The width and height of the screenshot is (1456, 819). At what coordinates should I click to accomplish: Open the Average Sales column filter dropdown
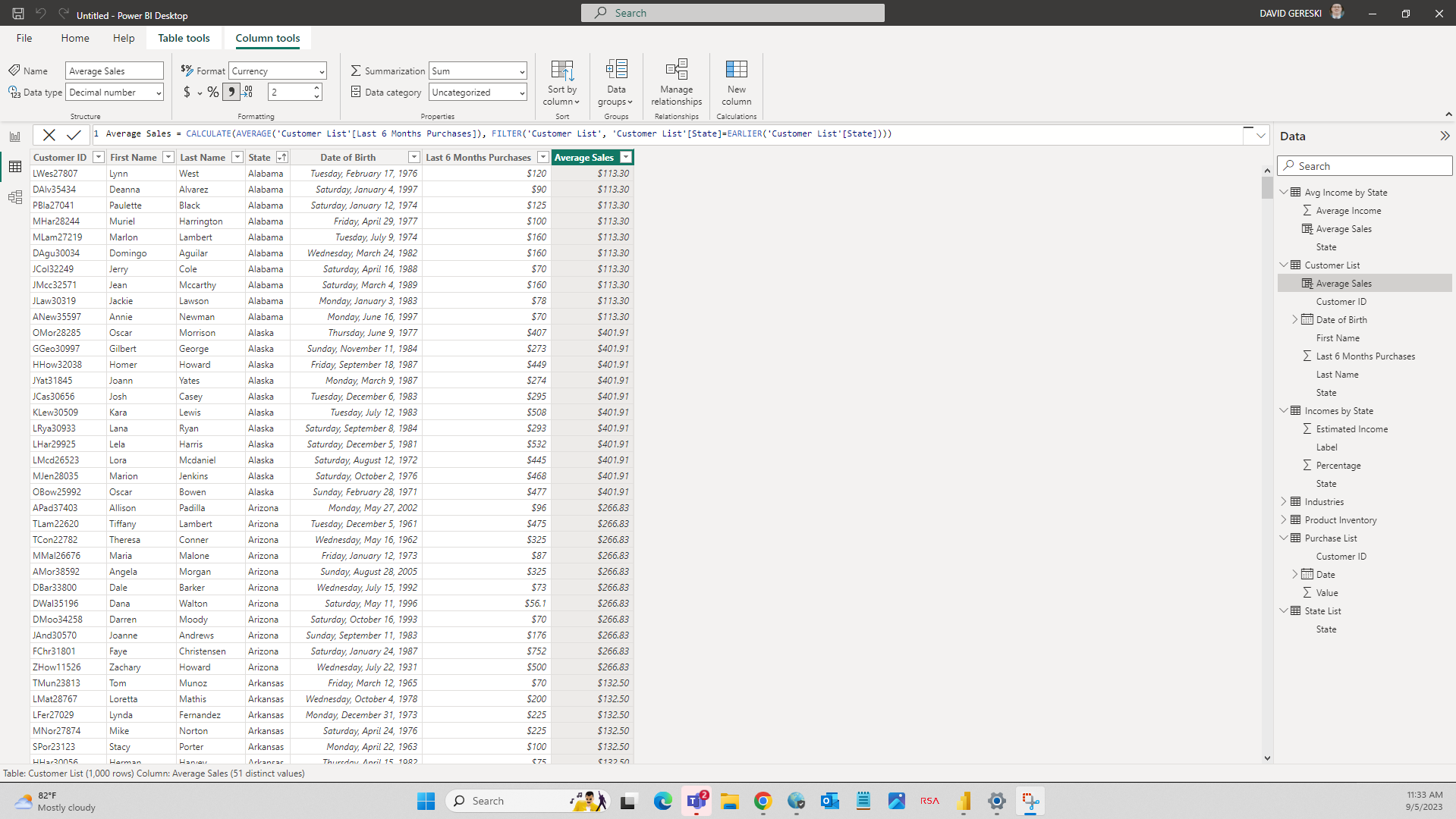625,157
